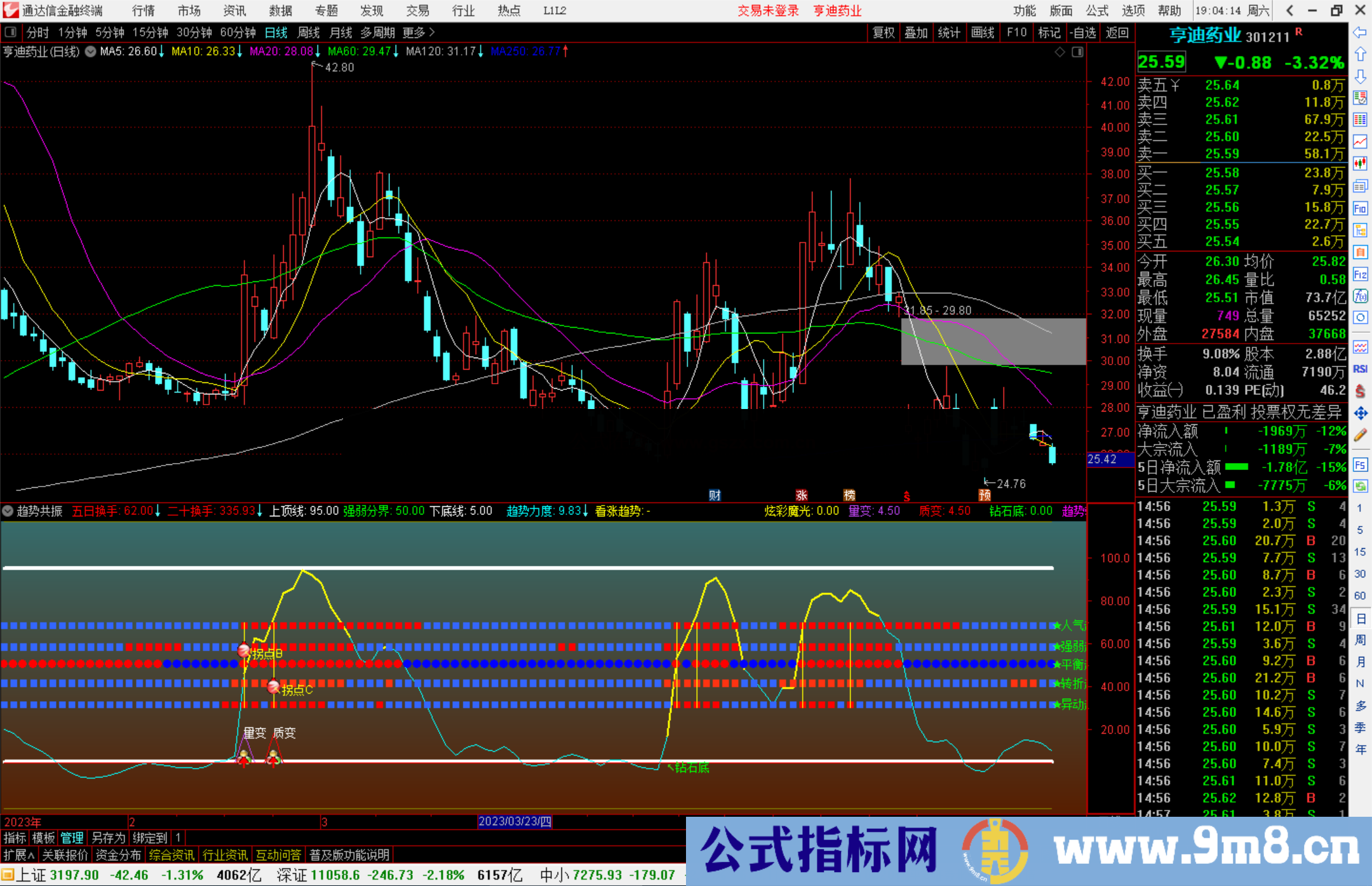
Task: Open the trend line chart icon in sidebar
Action: coord(1361,142)
